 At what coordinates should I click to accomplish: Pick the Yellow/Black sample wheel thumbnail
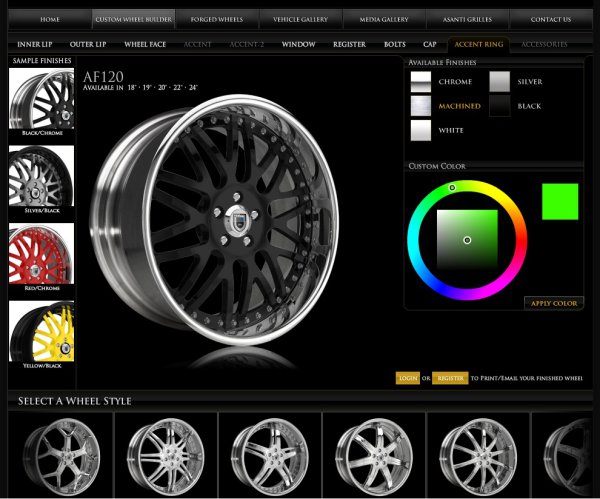[41, 334]
